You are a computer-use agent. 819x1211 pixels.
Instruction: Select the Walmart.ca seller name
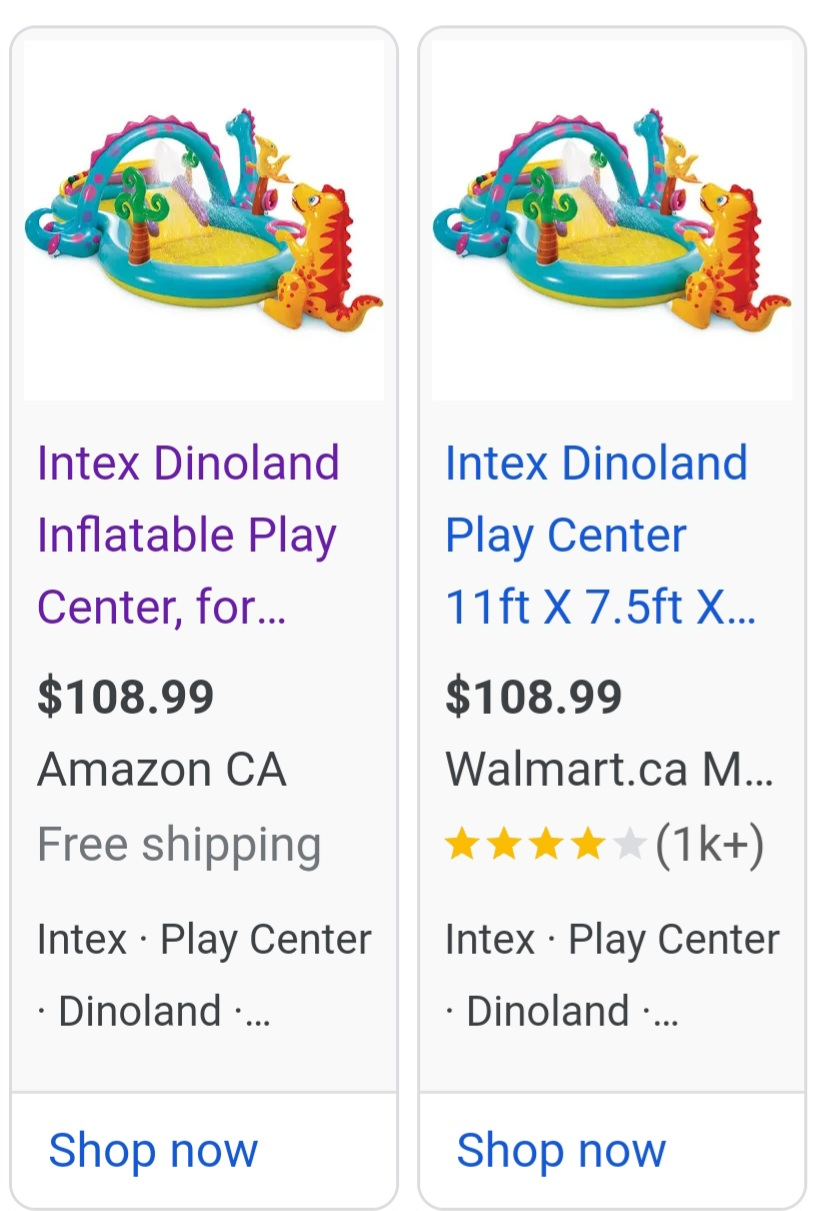pyautogui.click(x=608, y=770)
